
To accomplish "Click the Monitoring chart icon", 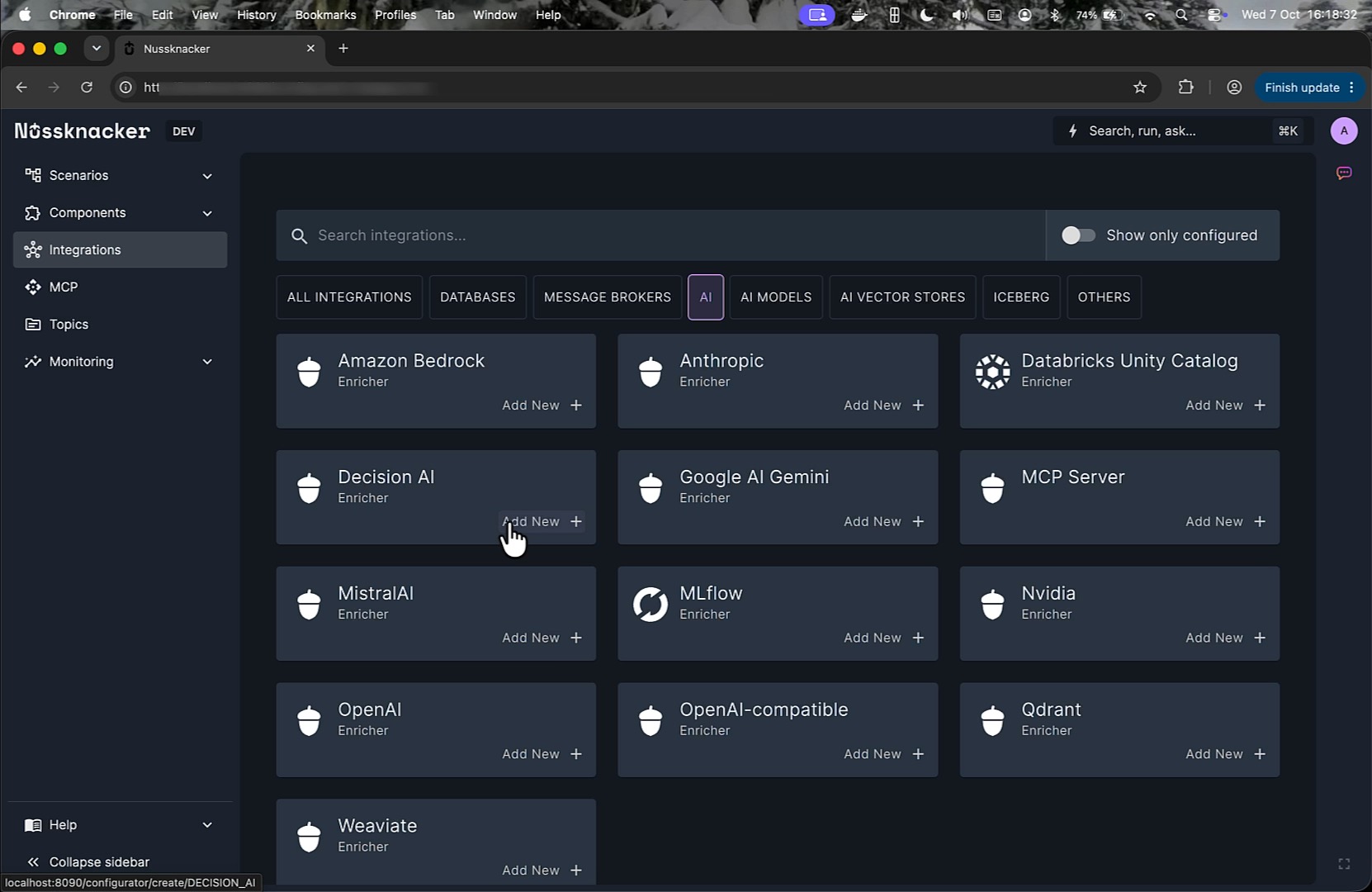I will point(33,361).
